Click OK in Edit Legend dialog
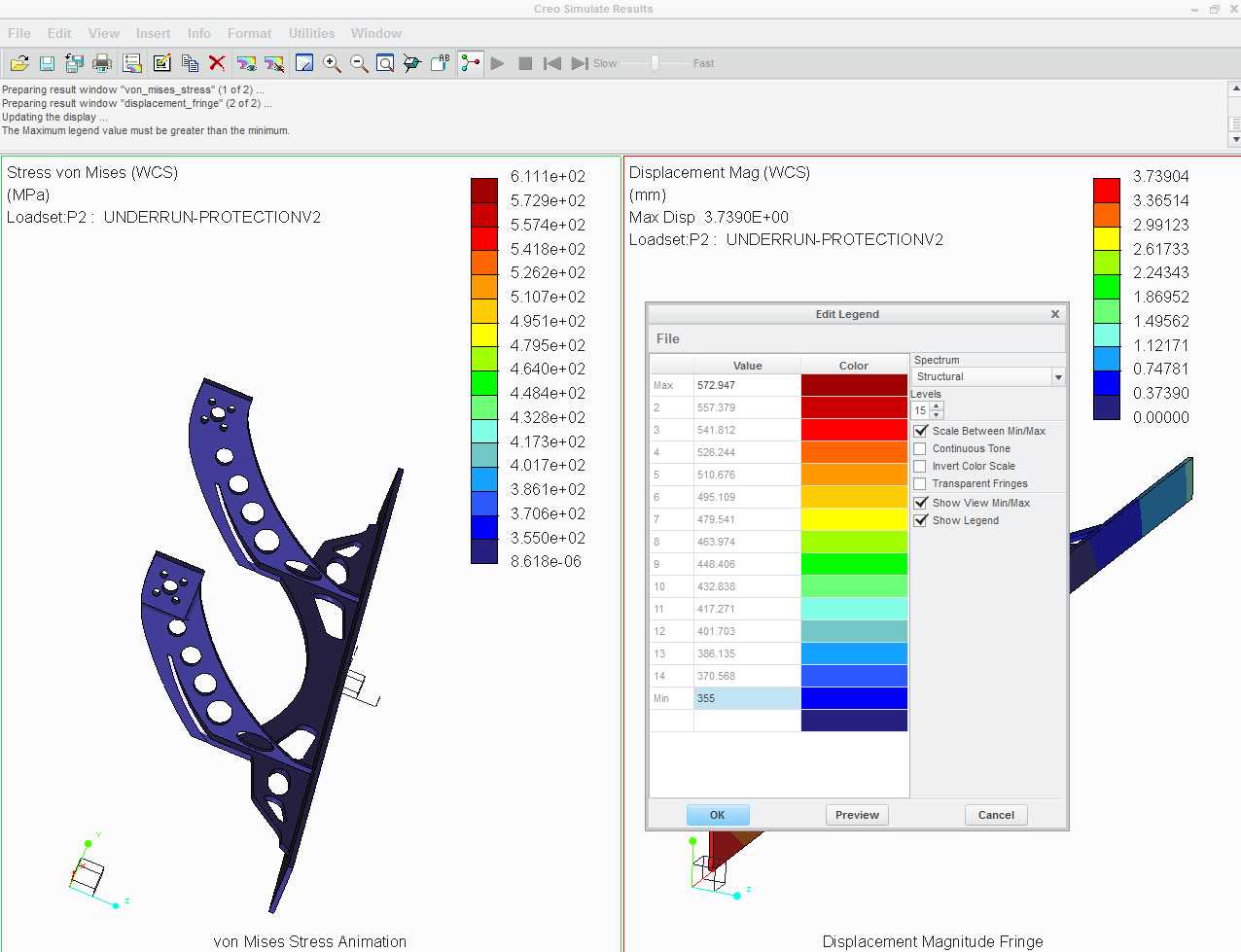 click(718, 815)
